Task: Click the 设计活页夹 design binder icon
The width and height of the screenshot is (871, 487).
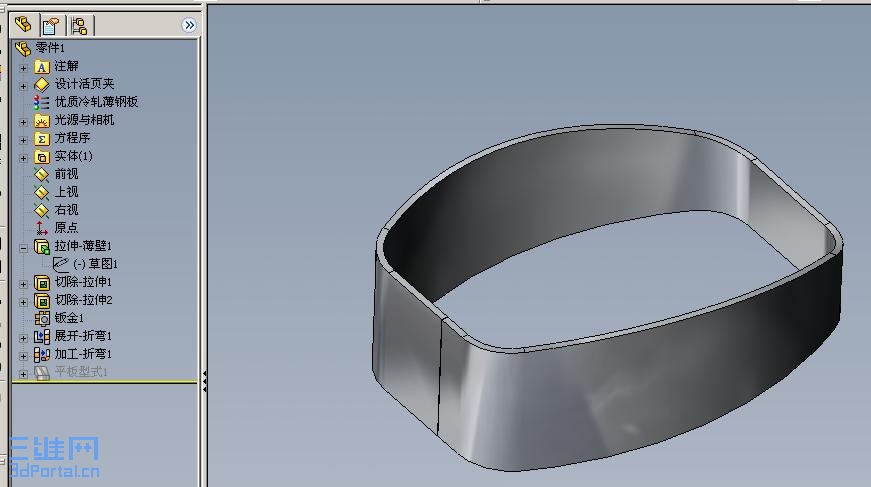Action: 42,85
